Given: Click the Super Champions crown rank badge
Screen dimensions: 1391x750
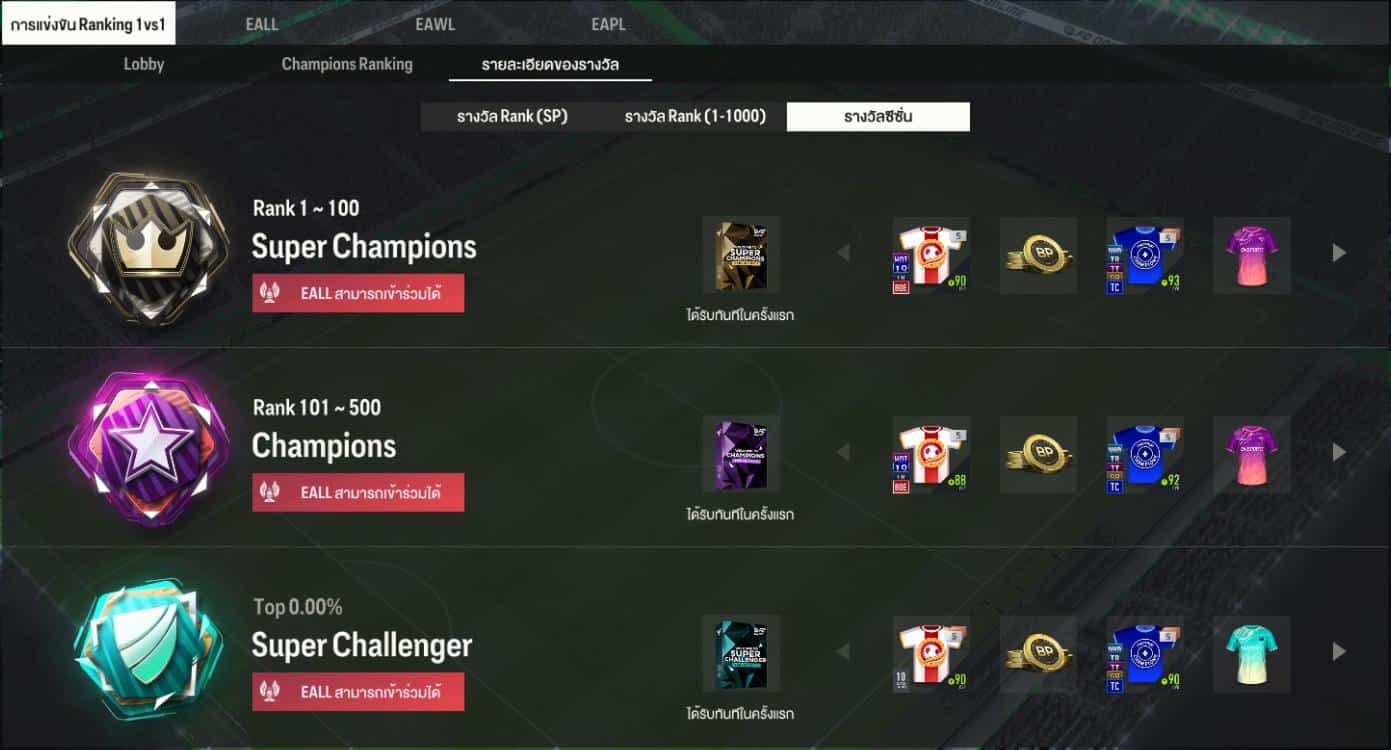Looking at the screenshot, I should click(149, 247).
